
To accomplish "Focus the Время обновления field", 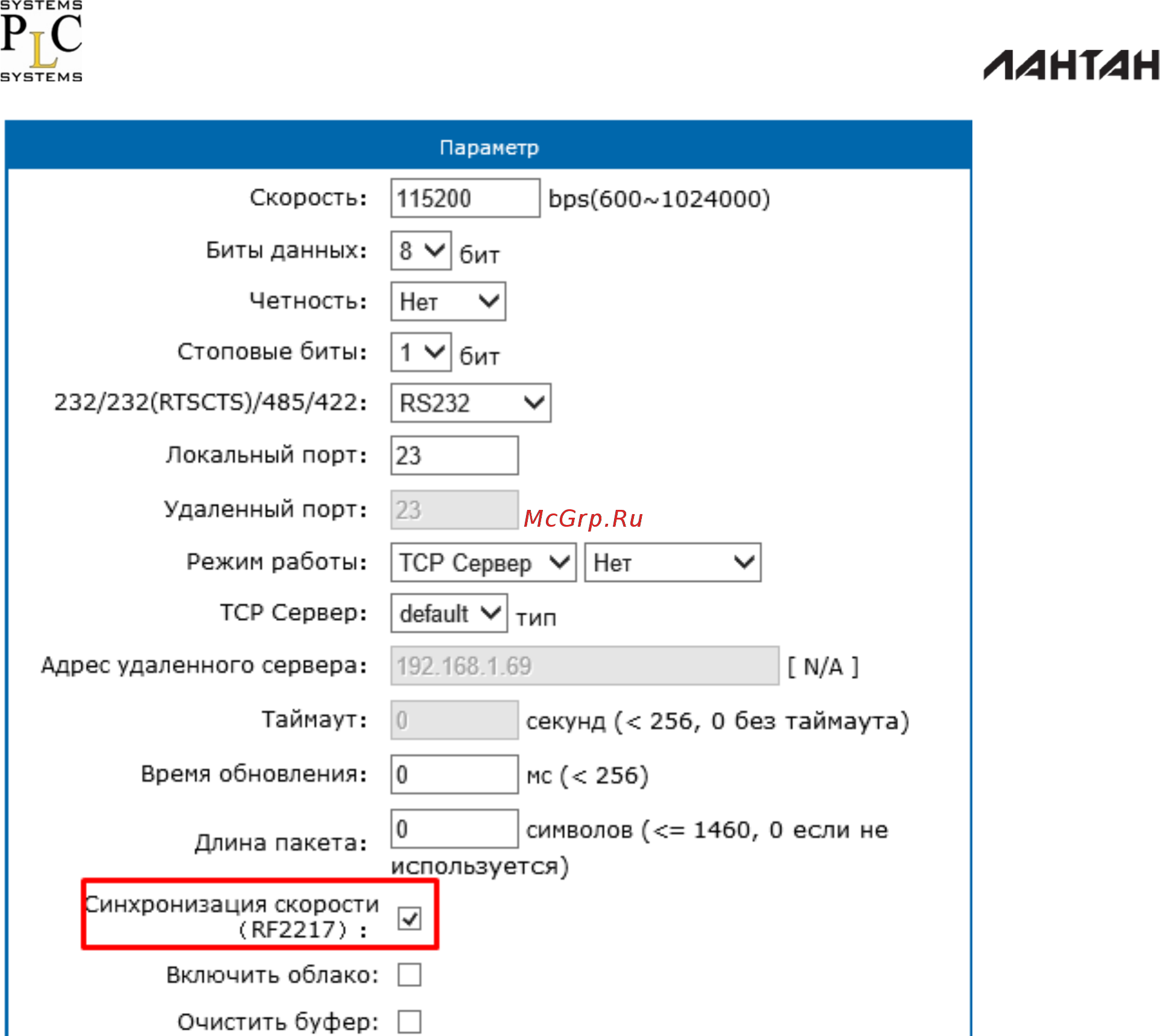I will pos(454,774).
